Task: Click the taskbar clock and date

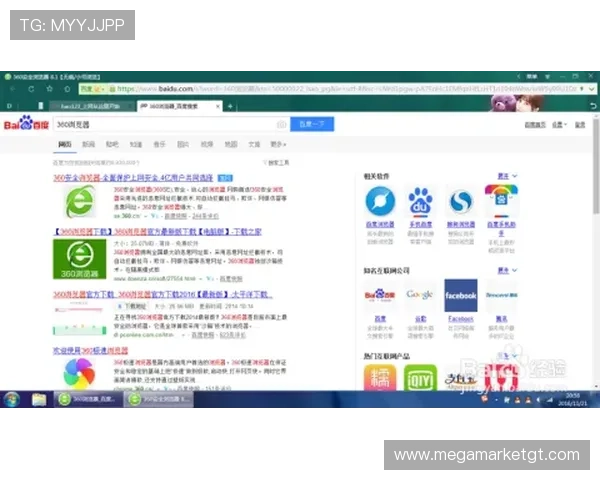Action: click(x=572, y=399)
